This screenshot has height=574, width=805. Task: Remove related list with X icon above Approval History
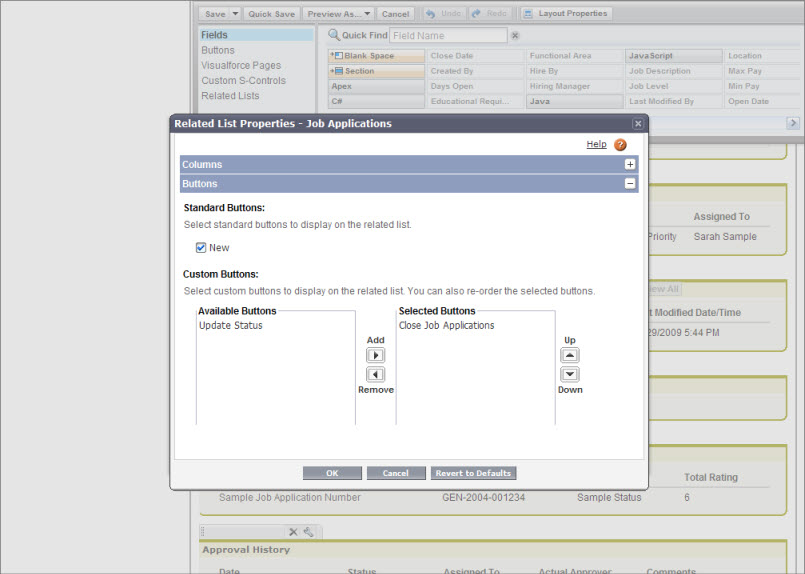[293, 532]
